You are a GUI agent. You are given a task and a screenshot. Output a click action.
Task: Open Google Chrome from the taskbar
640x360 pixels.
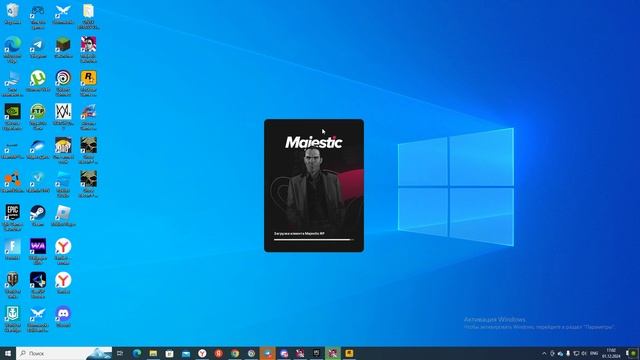235,353
